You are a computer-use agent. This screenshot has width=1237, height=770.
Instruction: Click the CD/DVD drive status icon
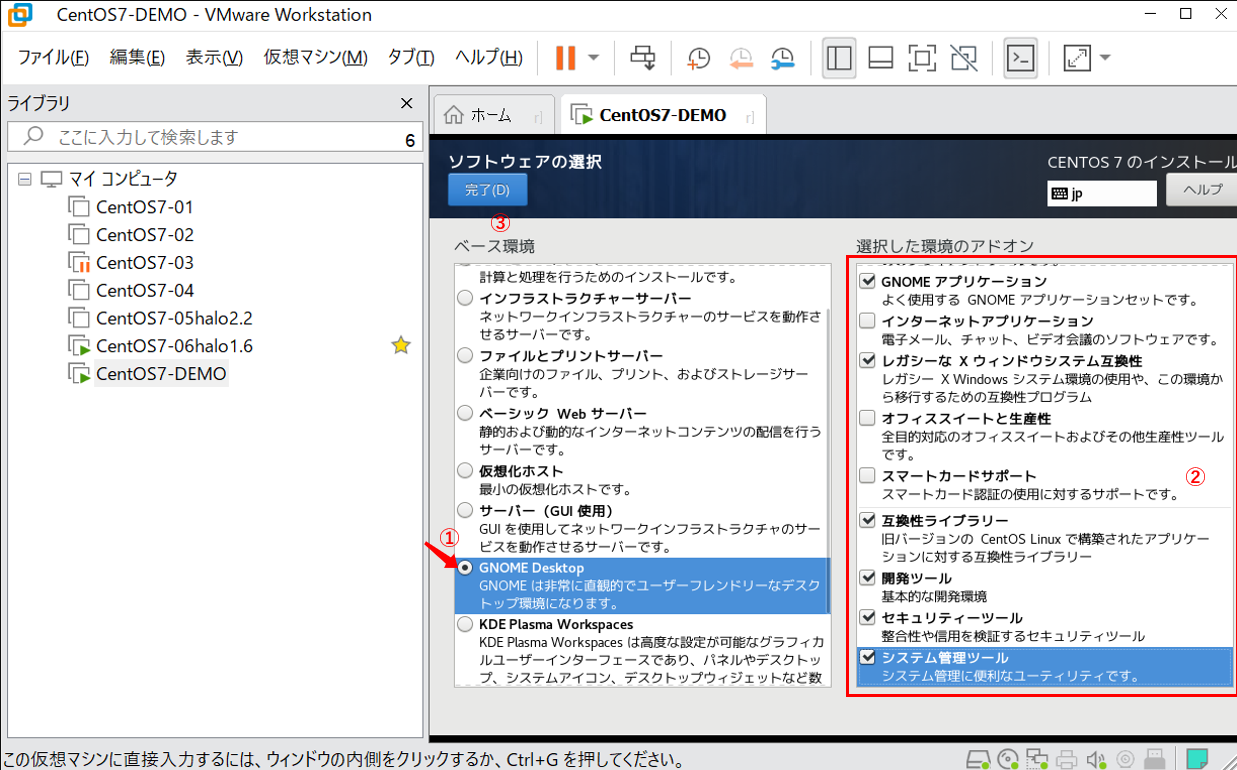1009,758
